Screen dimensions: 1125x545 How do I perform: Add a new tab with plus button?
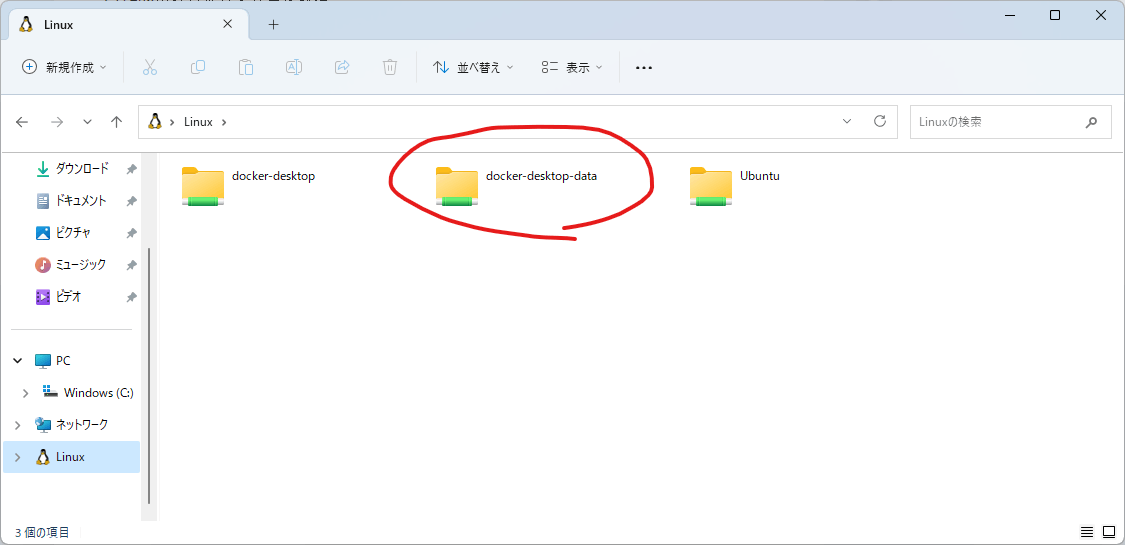pos(273,24)
